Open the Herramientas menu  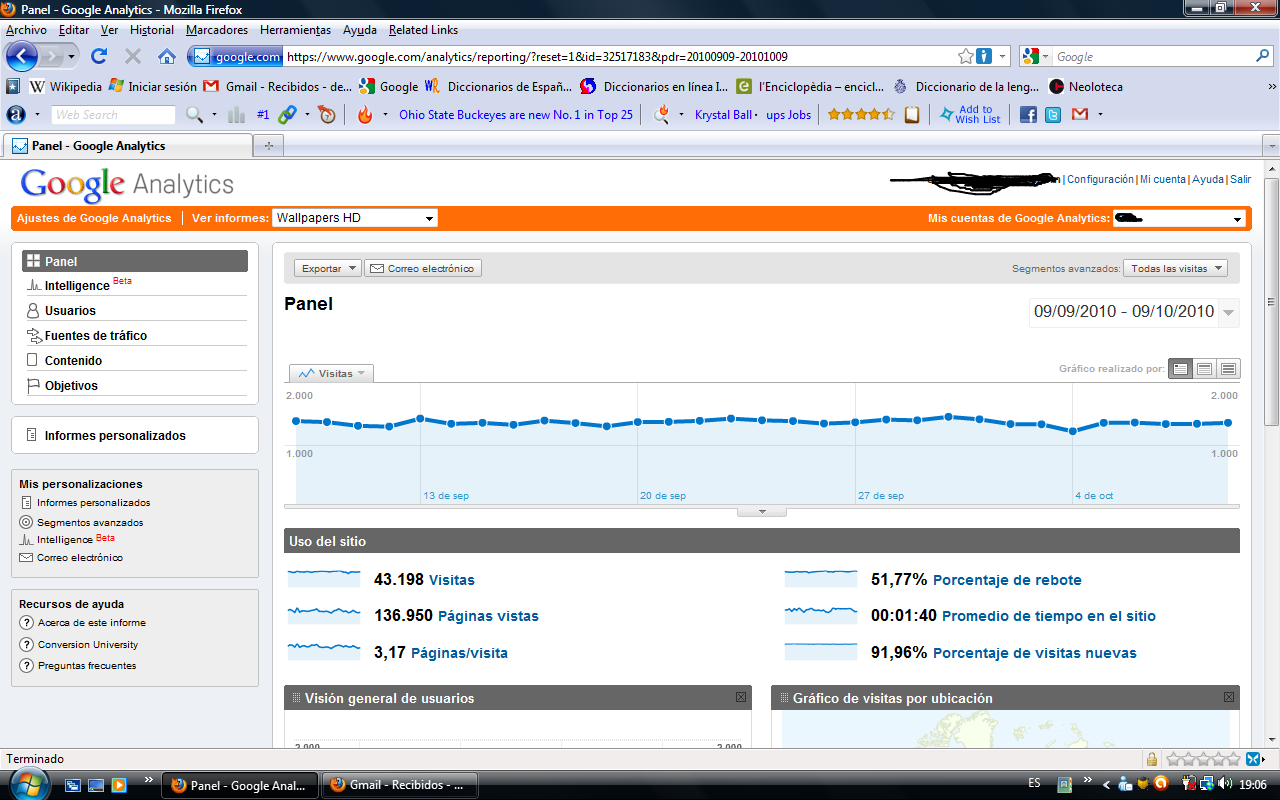[295, 30]
